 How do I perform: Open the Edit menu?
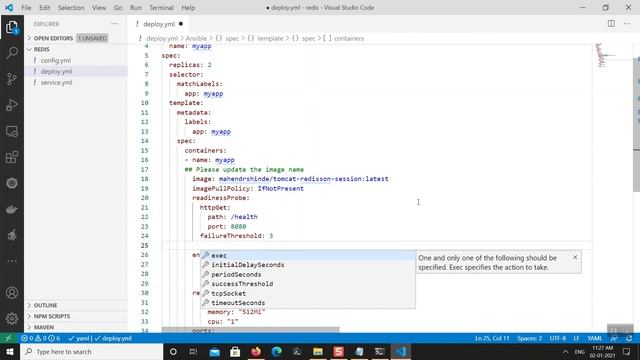click(x=44, y=7)
